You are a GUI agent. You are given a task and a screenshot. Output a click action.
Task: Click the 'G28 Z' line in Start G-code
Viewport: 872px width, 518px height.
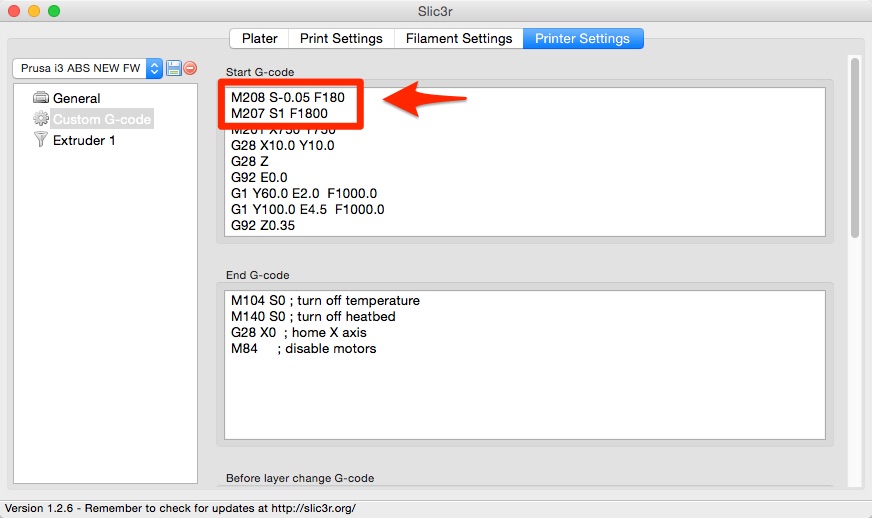[250, 161]
